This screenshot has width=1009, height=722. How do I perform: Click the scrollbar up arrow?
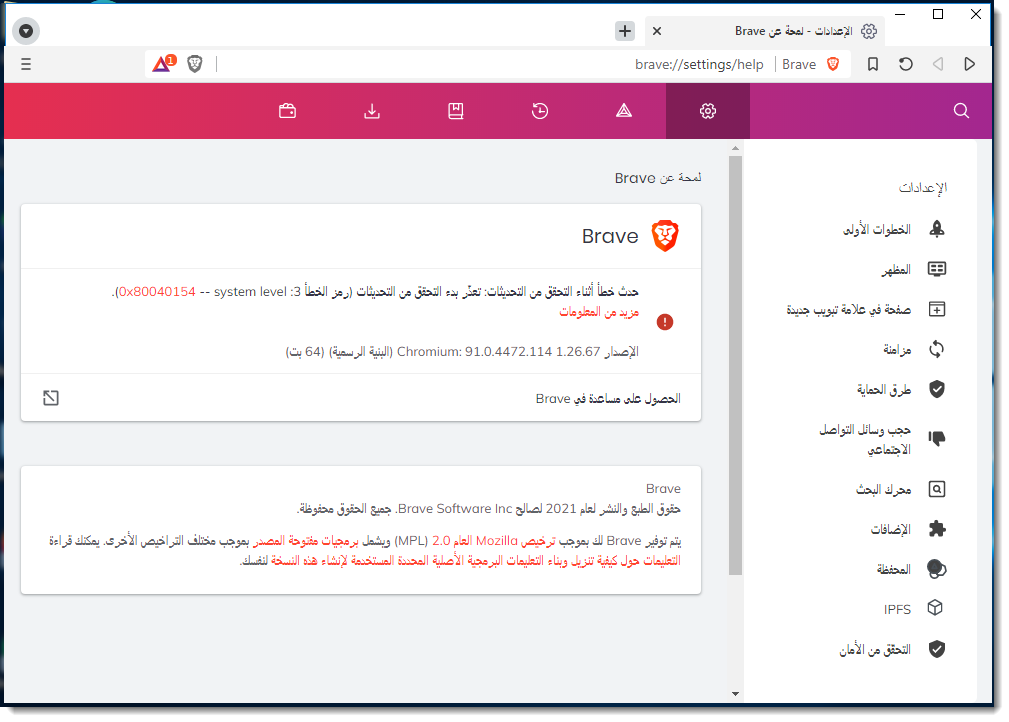pos(735,149)
